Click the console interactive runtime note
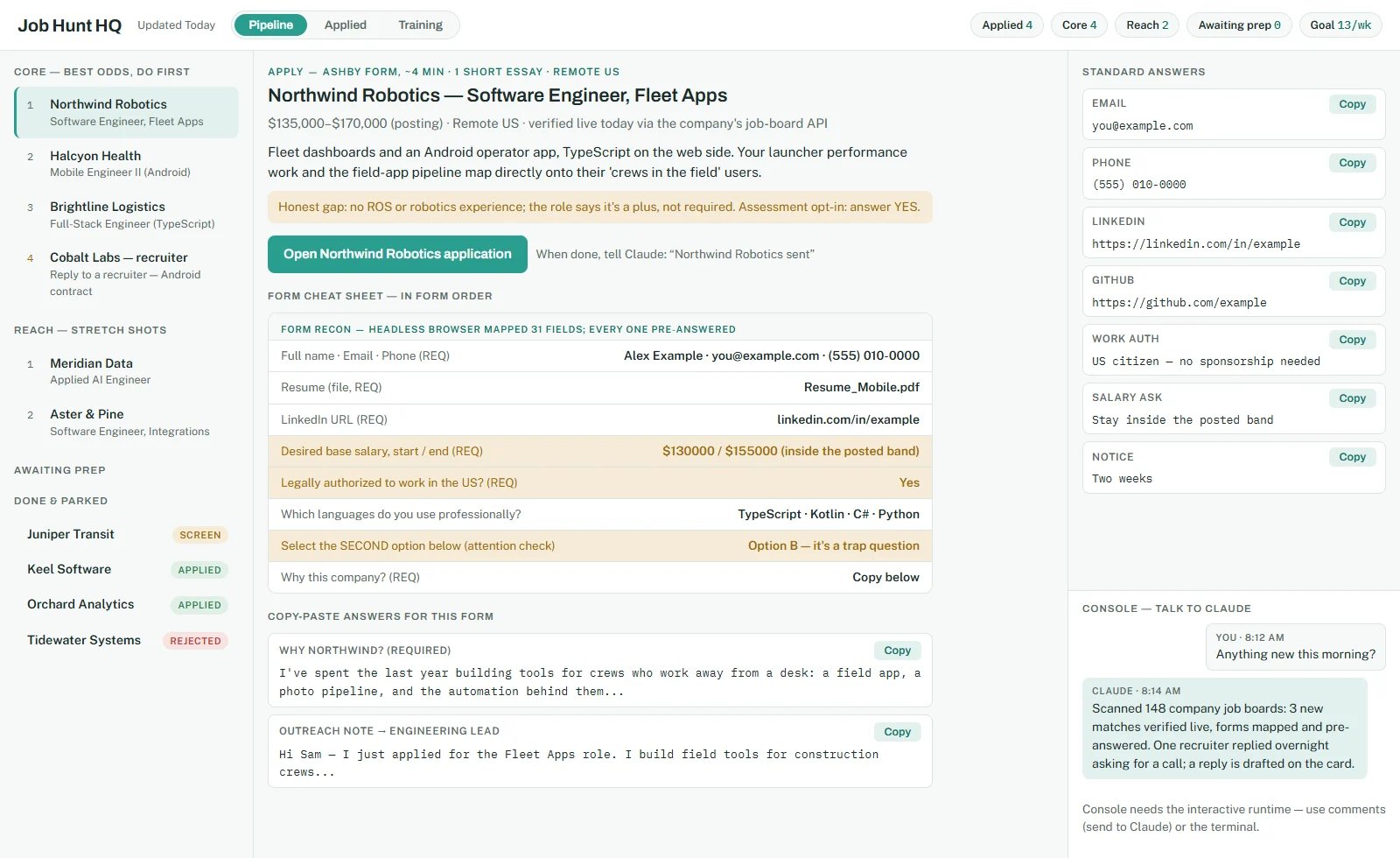Screen dimensions: 1400x858 pyautogui.click(x=1234, y=818)
